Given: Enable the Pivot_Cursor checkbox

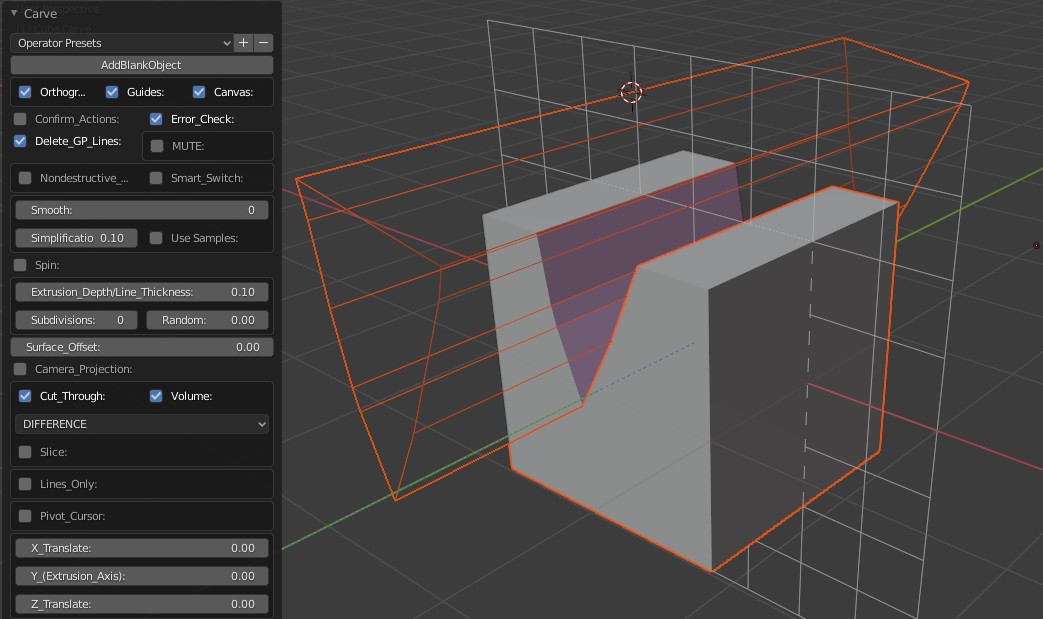Looking at the screenshot, I should click(x=25, y=516).
